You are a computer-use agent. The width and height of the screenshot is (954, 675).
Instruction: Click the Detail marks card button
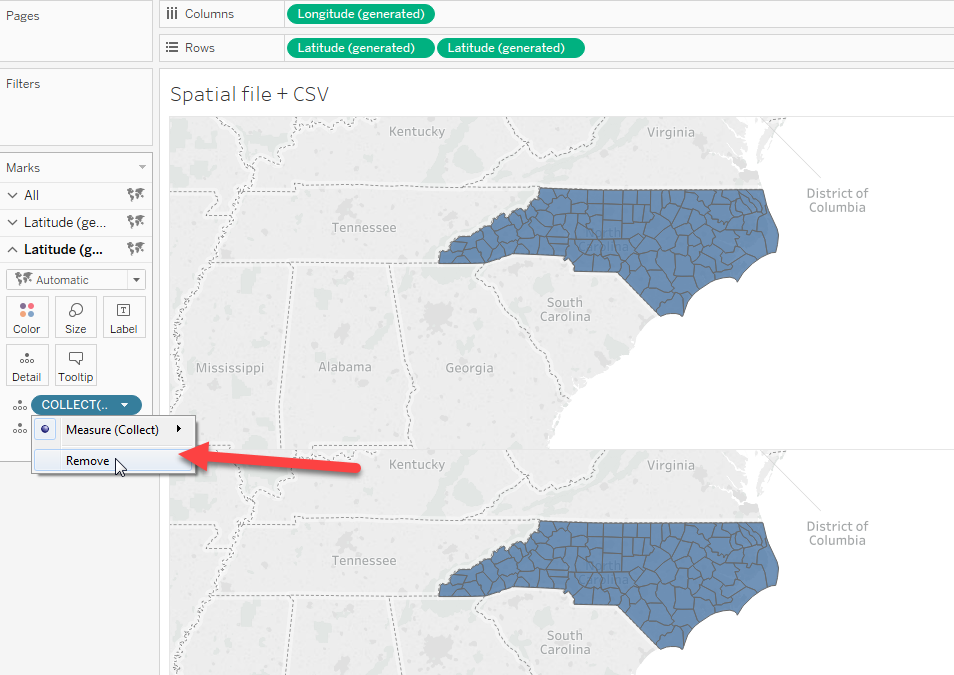pos(27,365)
